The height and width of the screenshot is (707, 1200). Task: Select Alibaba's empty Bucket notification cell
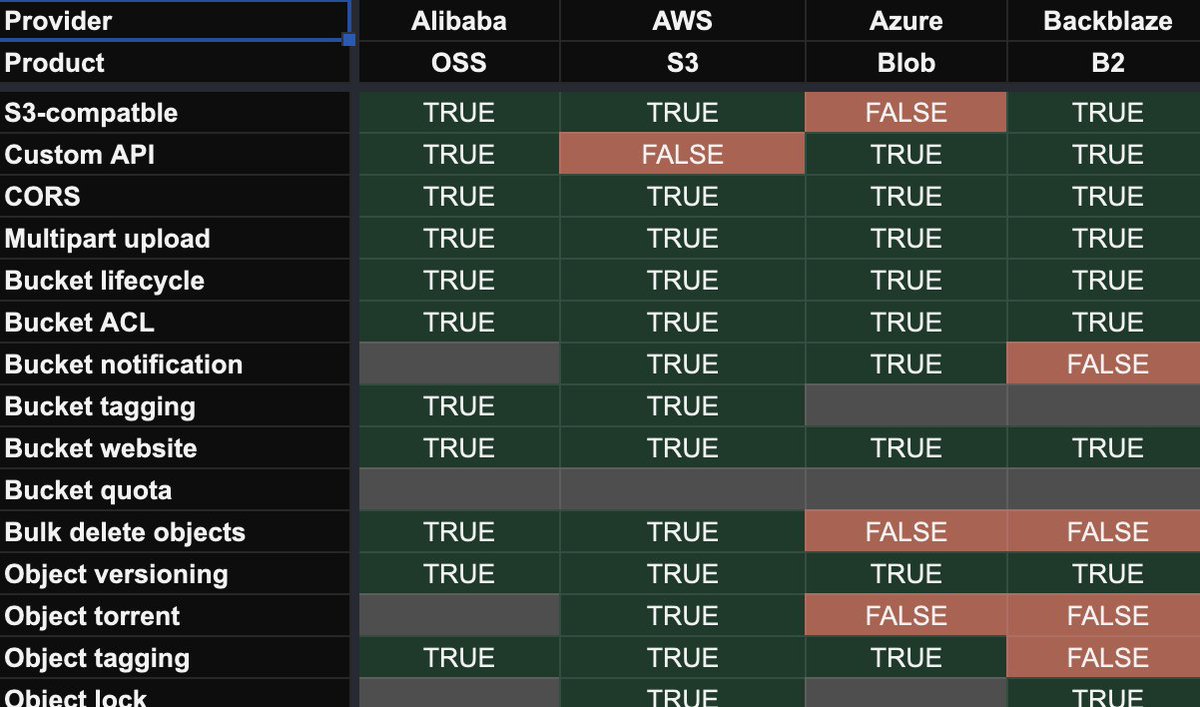459,364
